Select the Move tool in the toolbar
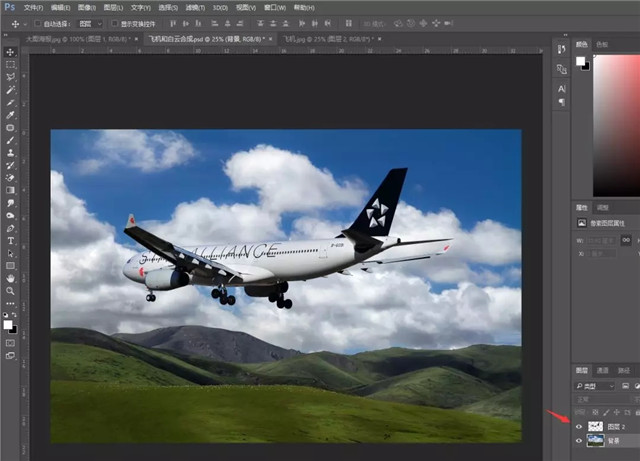640x461 pixels. 10,52
